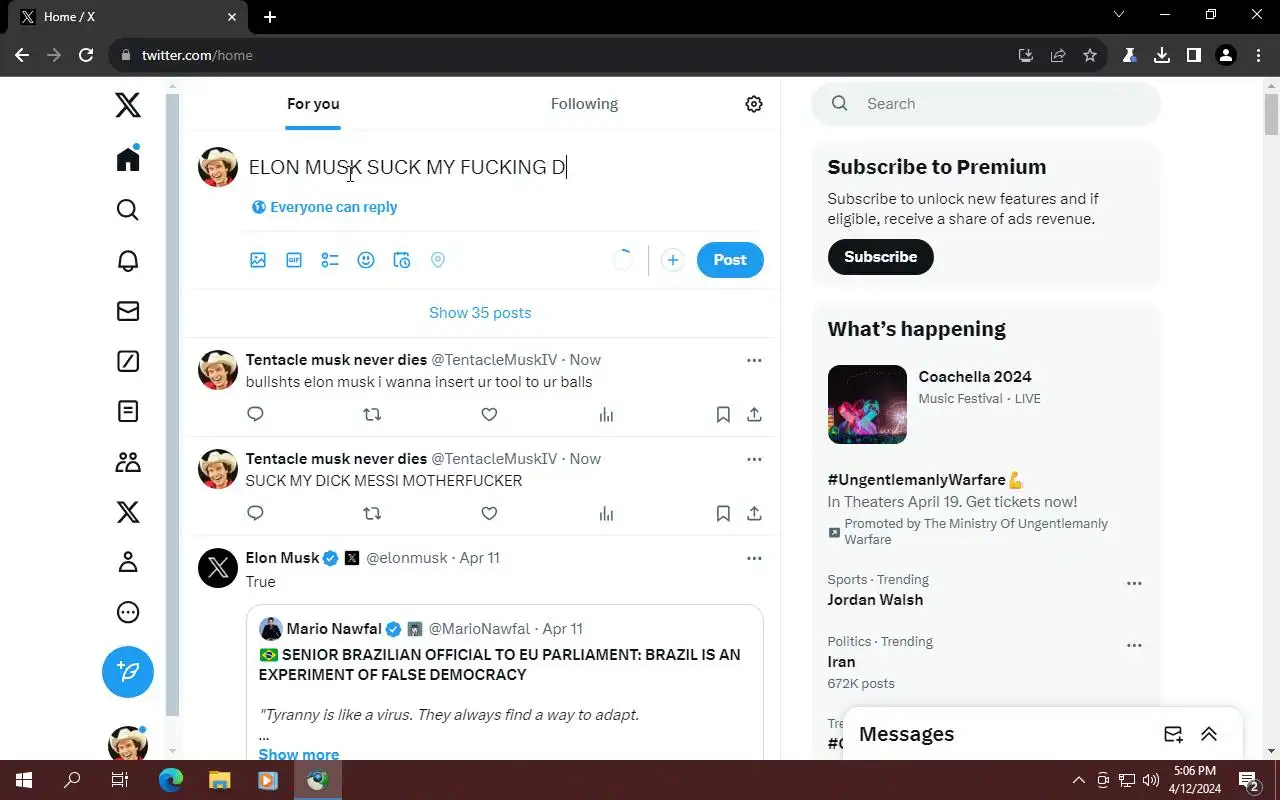Reload the page with browser refresh icon
1280x800 pixels.
pos(86,55)
